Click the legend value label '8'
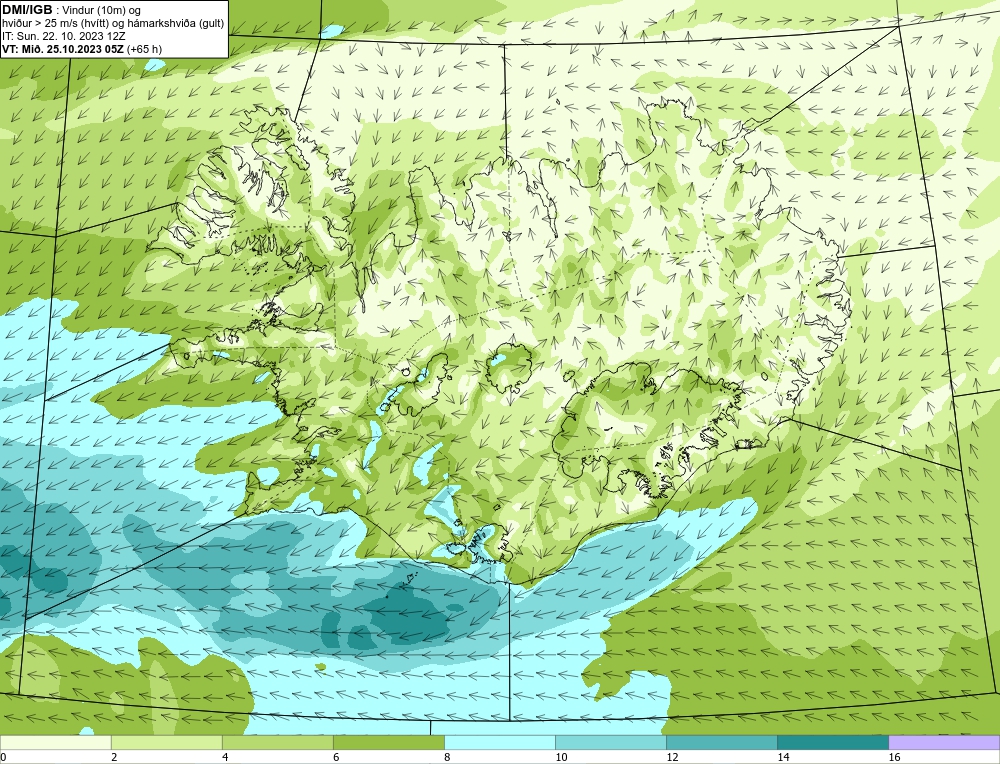This screenshot has height=764, width=1000. tap(447, 757)
